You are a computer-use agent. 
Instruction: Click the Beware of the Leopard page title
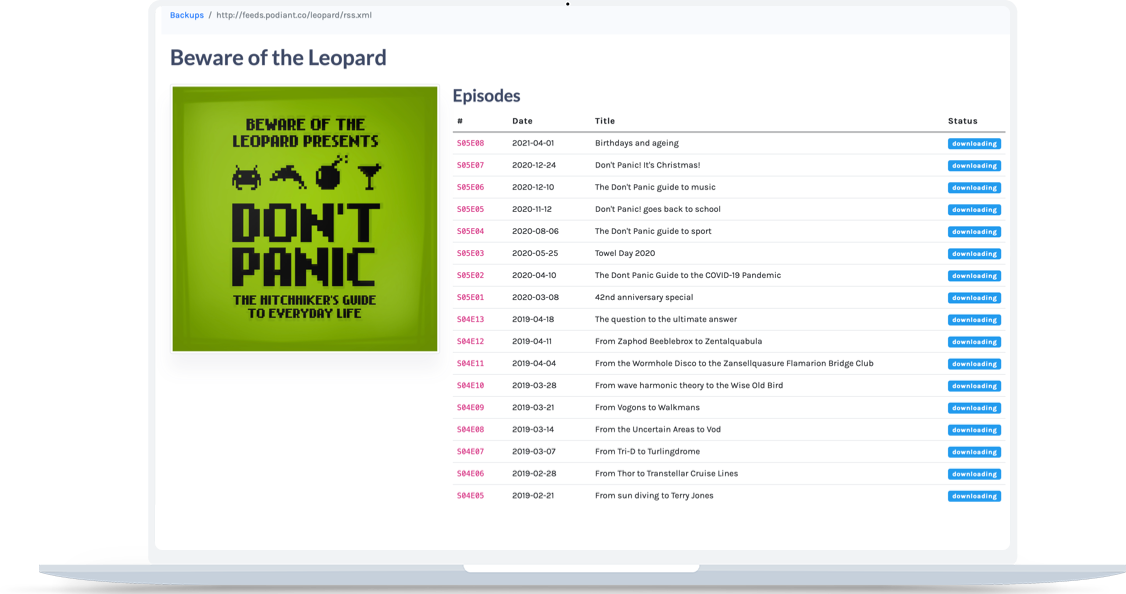278,57
